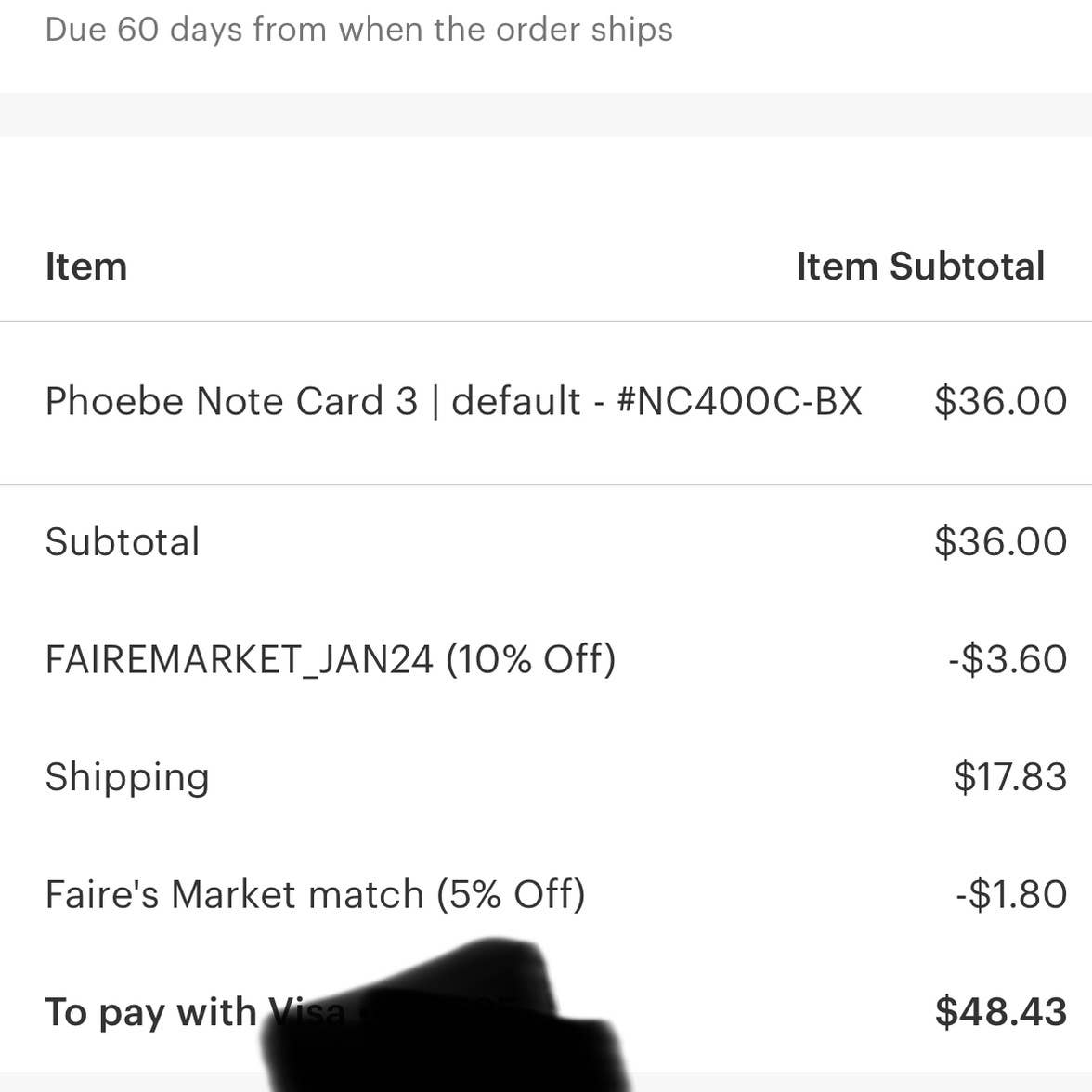This screenshot has height=1092, width=1092.
Task: Click the $17.83 shipping cost
Action: pyautogui.click(x=1009, y=777)
